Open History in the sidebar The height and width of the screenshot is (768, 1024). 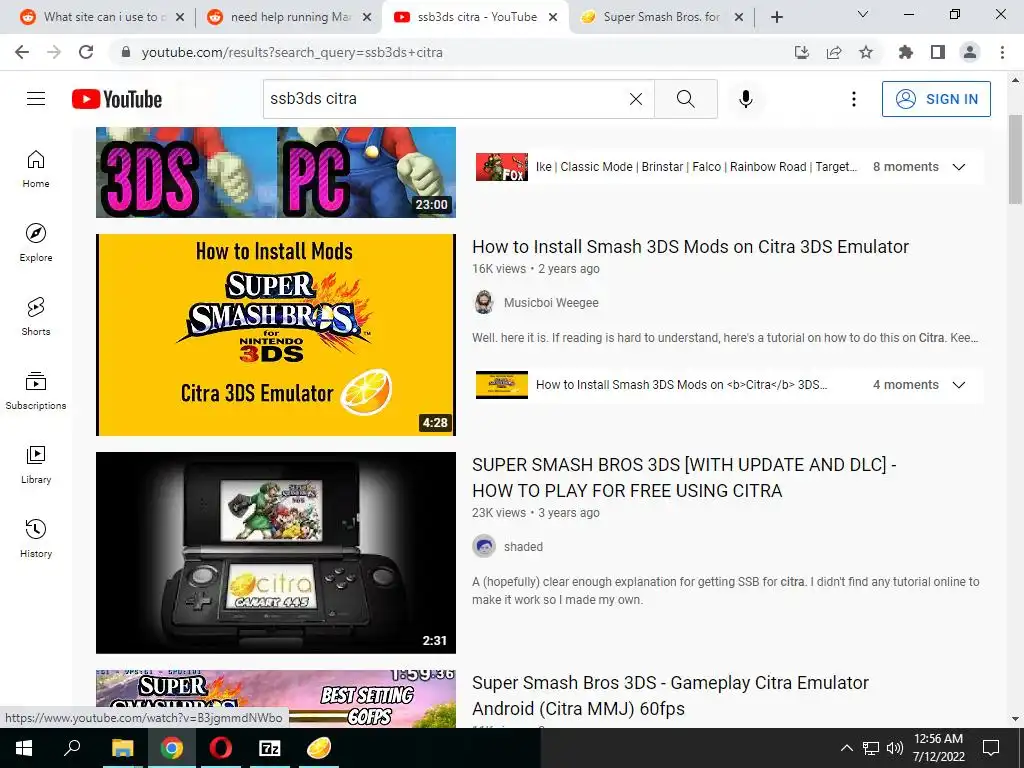pyautogui.click(x=36, y=538)
